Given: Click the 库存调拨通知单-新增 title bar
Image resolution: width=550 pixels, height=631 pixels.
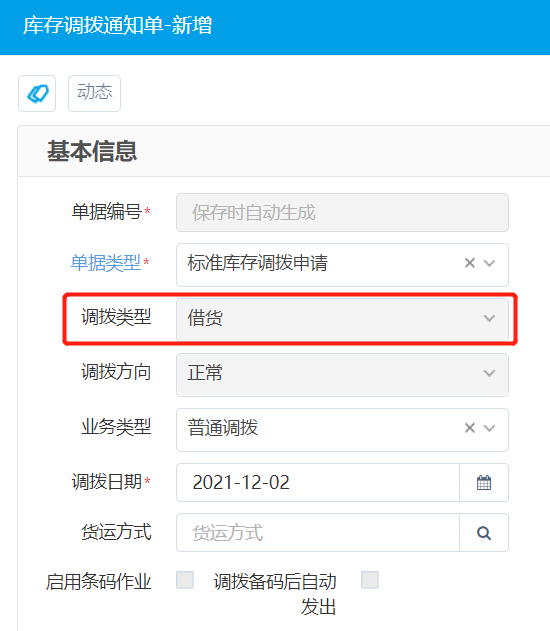Looking at the screenshot, I should click(275, 27).
